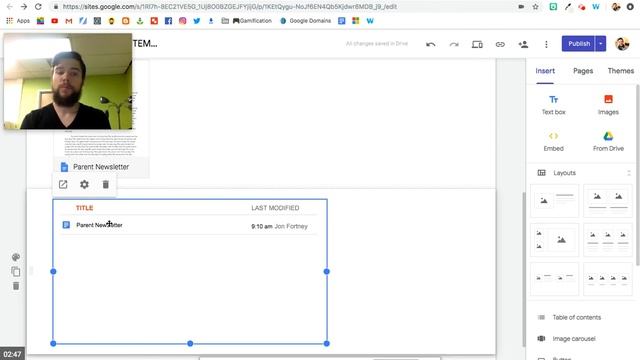Click the Publish button

click(578, 44)
